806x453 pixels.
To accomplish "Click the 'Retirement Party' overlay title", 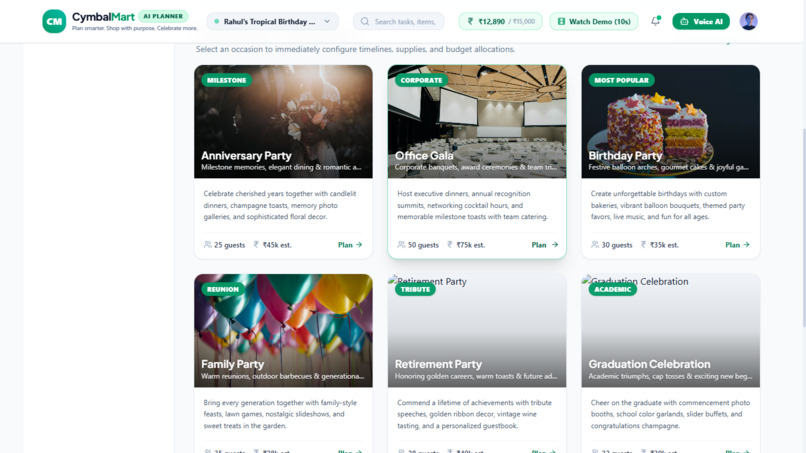I will point(438,364).
